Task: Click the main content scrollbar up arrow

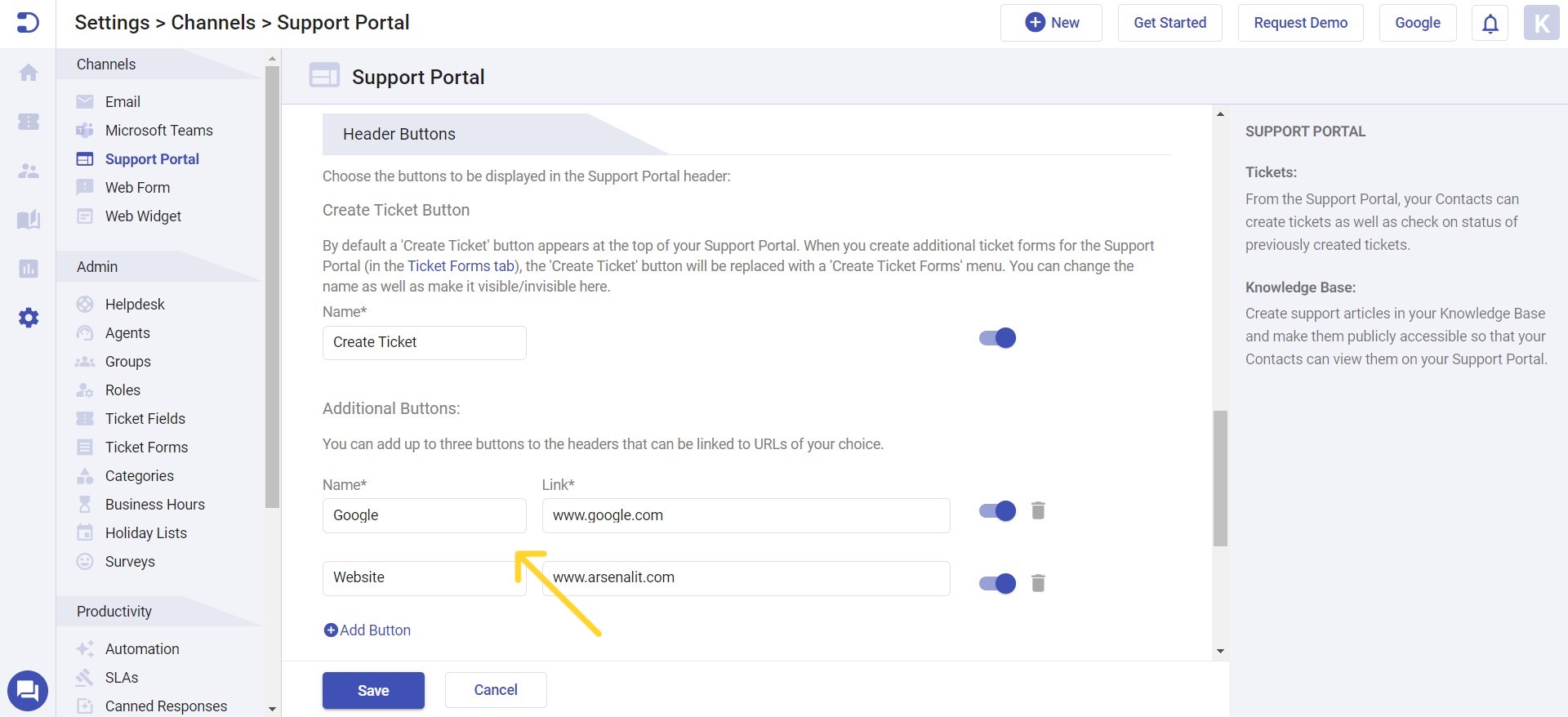Action: coord(1220,114)
